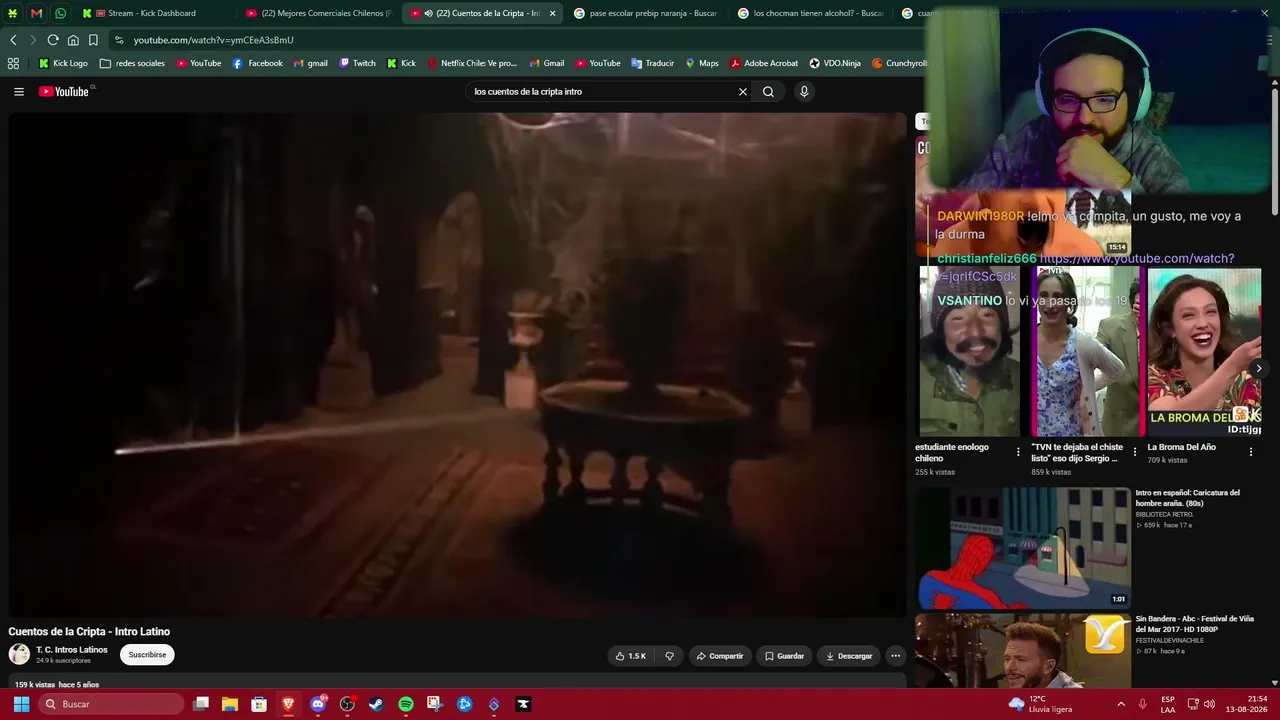Open options for TVN te dejaba short
Screen dimensions: 1280x720
[1134, 452]
